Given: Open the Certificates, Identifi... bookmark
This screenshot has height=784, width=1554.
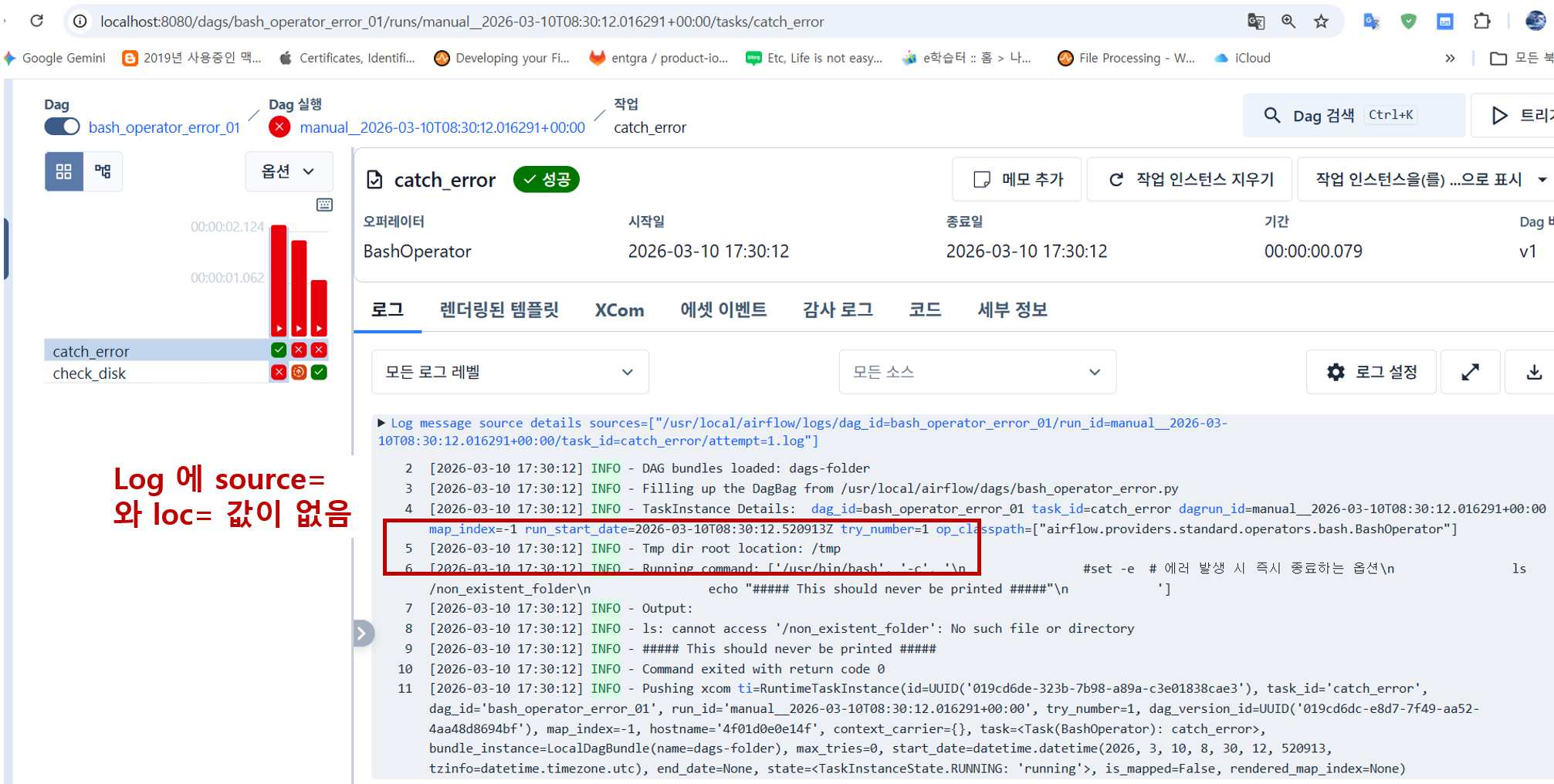Looking at the screenshot, I should (x=347, y=58).
